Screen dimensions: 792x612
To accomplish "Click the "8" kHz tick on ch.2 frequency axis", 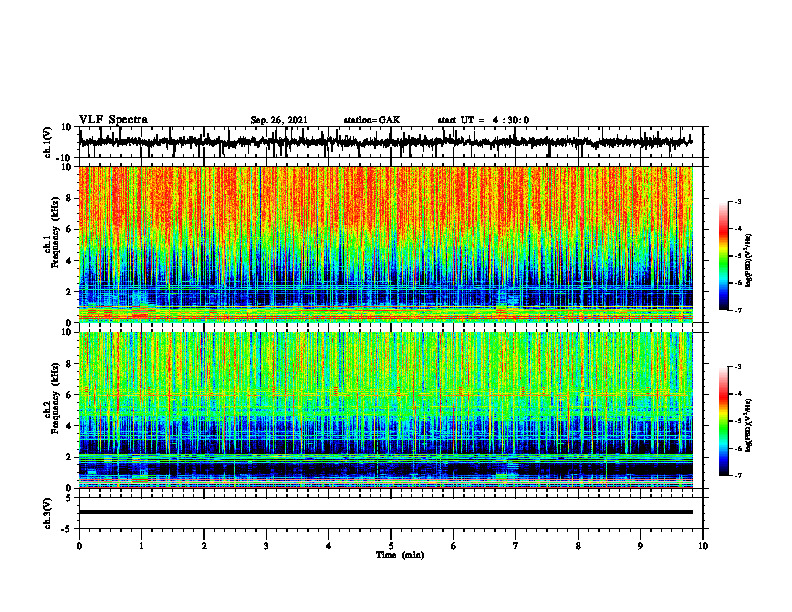I will tap(70, 364).
